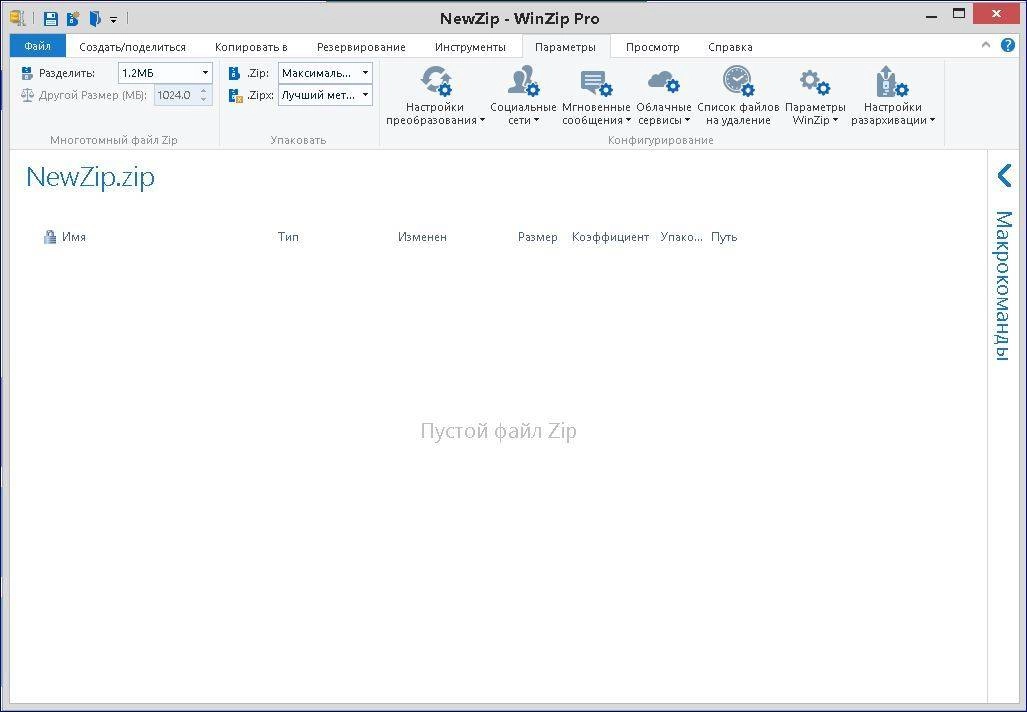Click the new Zip file quick-access icon

[x=73, y=18]
